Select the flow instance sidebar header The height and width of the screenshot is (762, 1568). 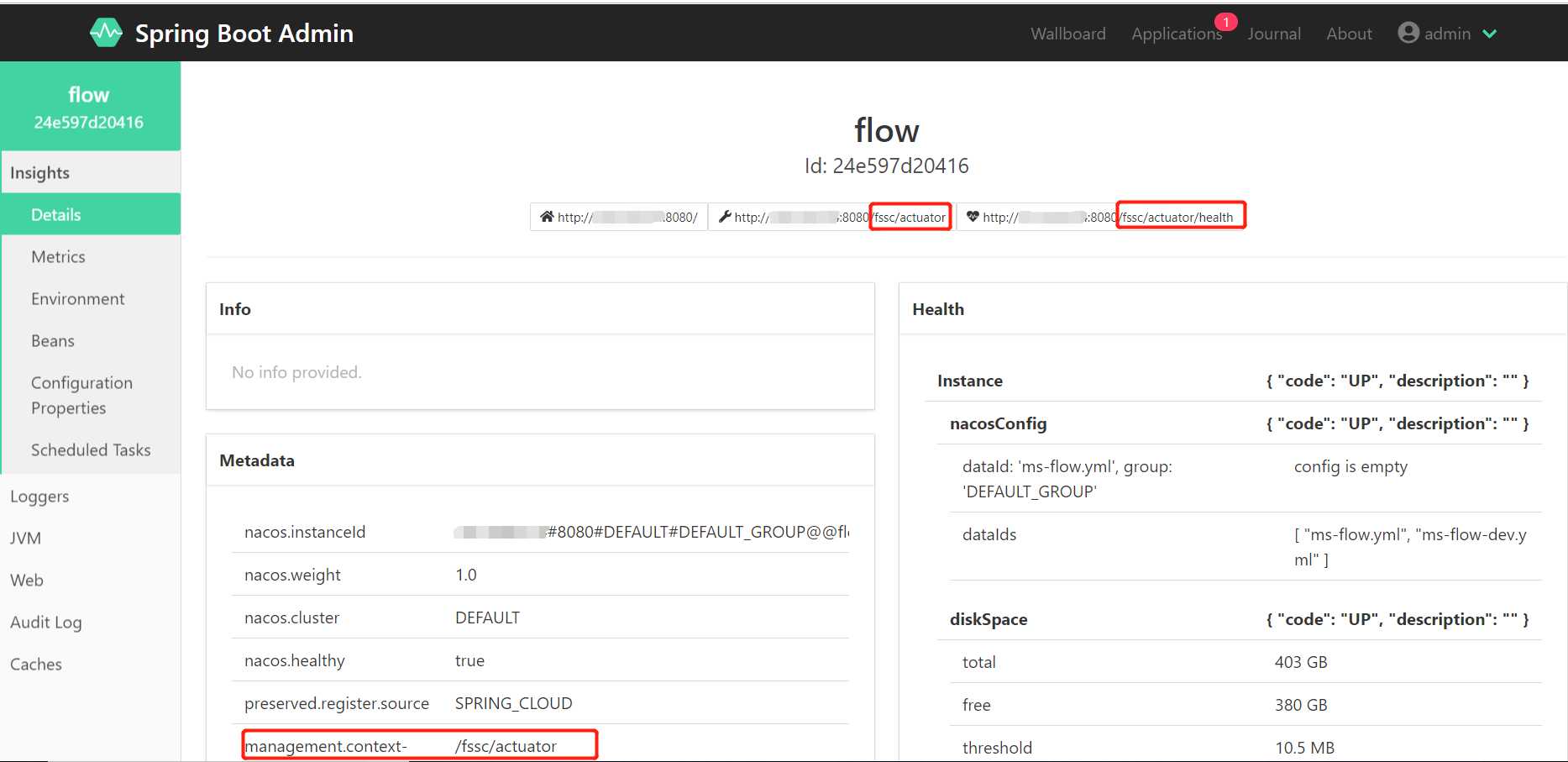click(90, 107)
